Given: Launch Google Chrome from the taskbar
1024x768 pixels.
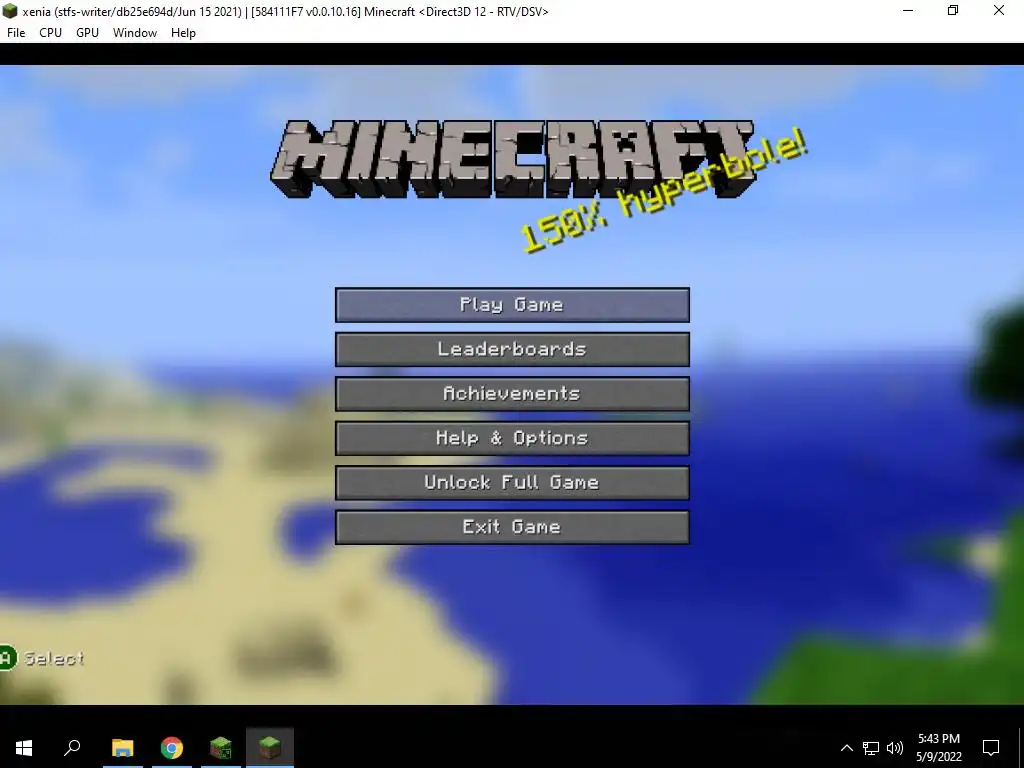Looking at the screenshot, I should (x=172, y=748).
